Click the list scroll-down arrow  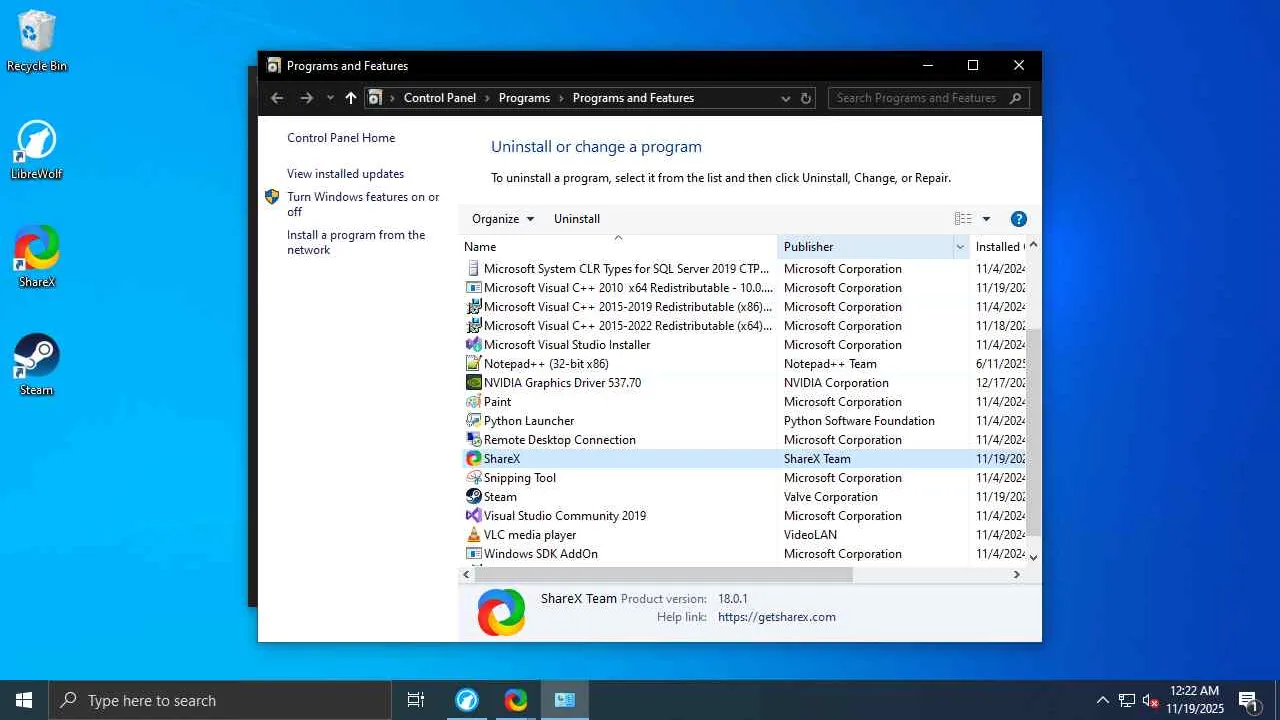pyautogui.click(x=1034, y=557)
